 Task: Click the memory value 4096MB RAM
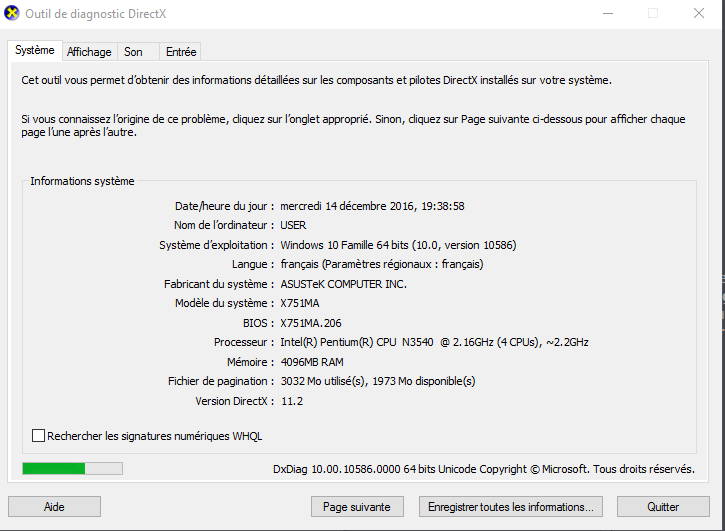312,362
